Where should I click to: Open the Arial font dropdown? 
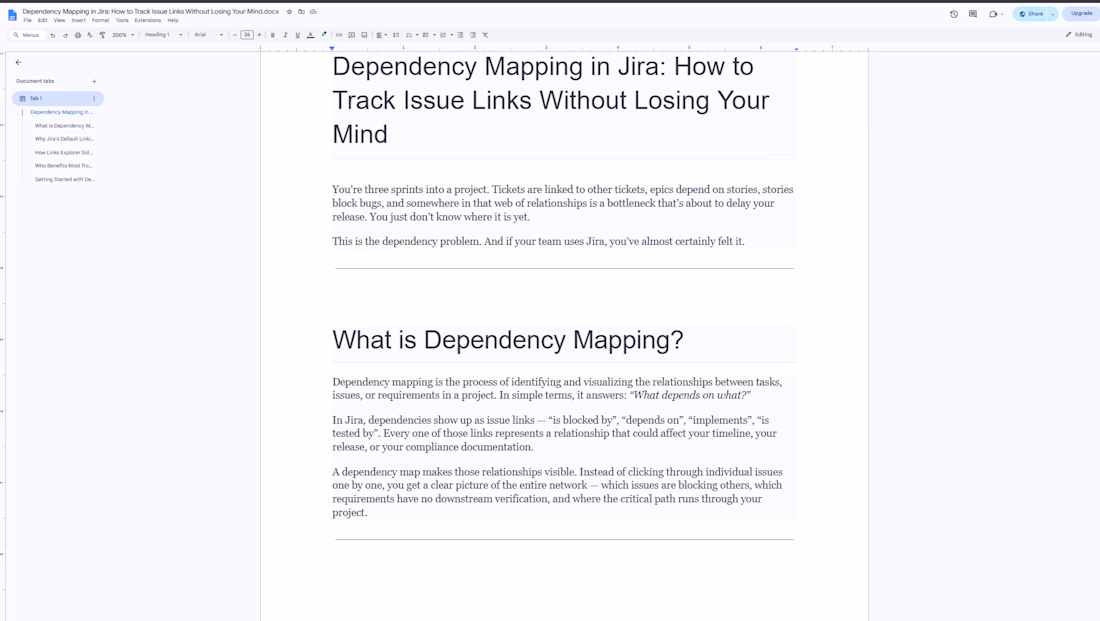pos(208,35)
